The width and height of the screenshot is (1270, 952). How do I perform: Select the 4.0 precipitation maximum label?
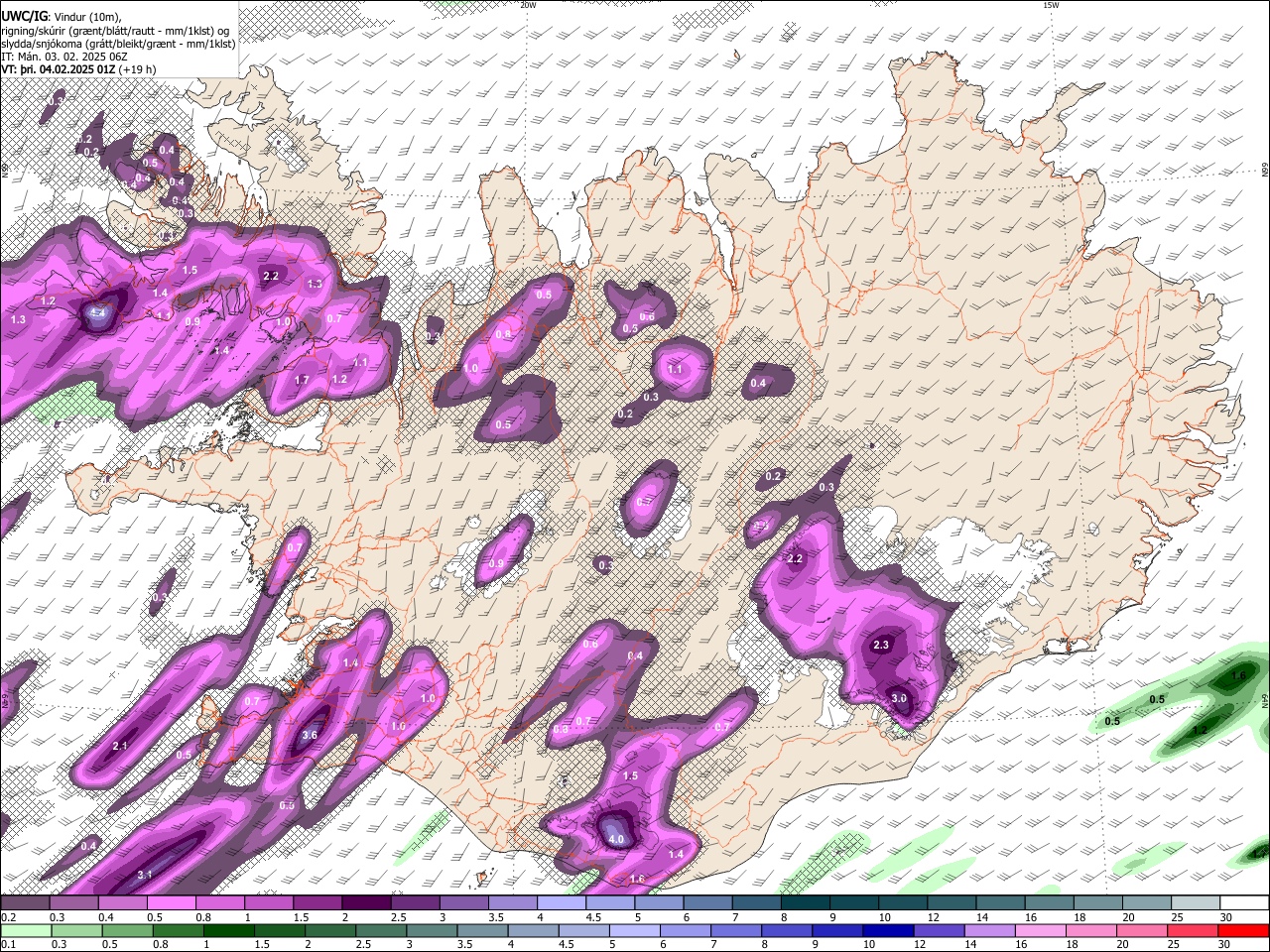[616, 839]
